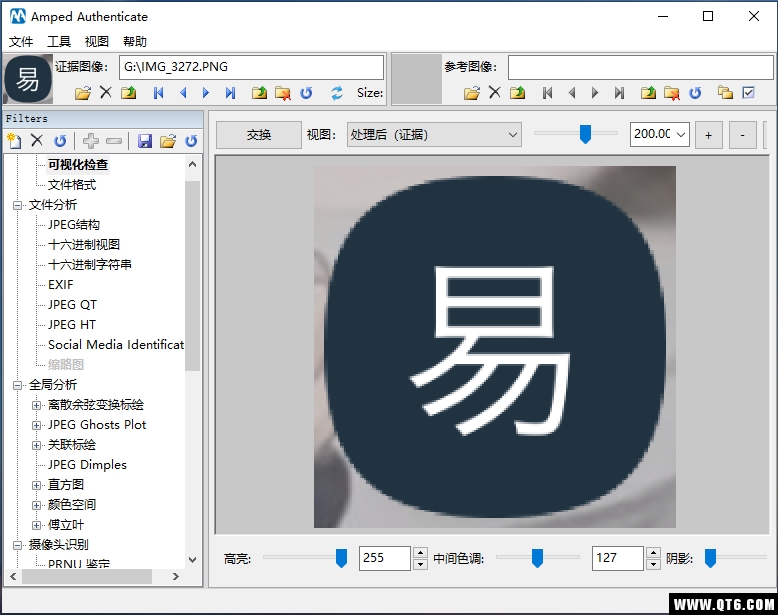Click the 阴影 slider handle
Viewport: 778px width, 615px height.
coord(711,558)
